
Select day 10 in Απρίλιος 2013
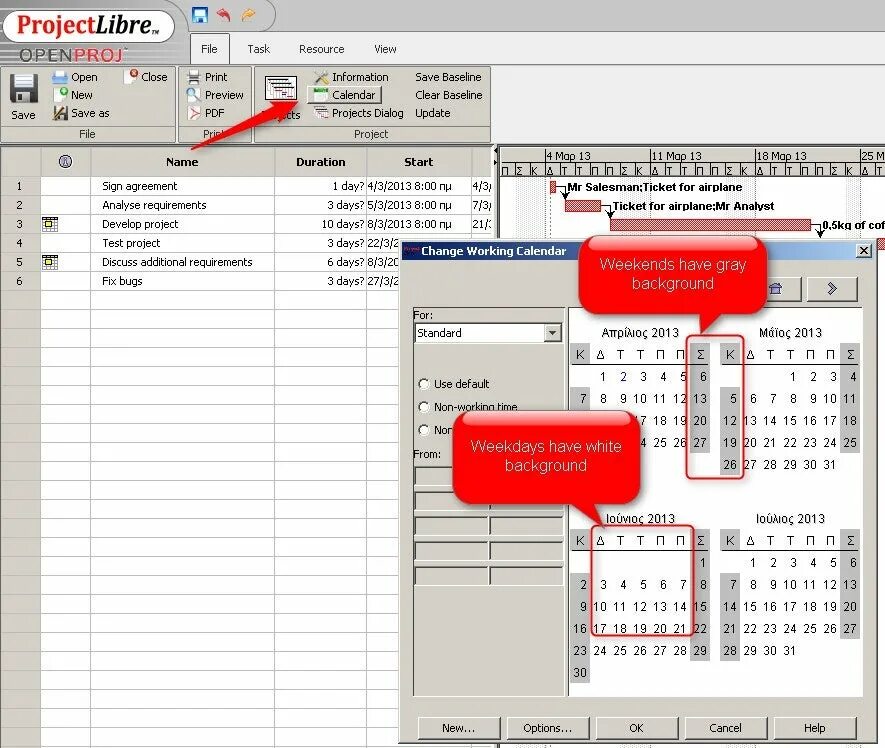(x=639, y=399)
